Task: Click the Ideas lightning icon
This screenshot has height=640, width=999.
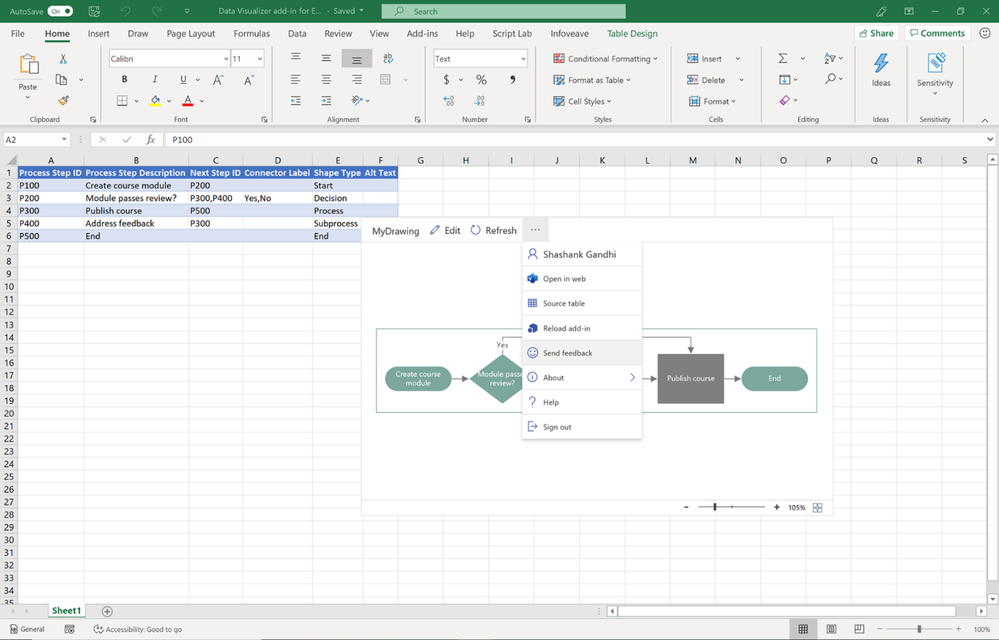Action: point(881,65)
